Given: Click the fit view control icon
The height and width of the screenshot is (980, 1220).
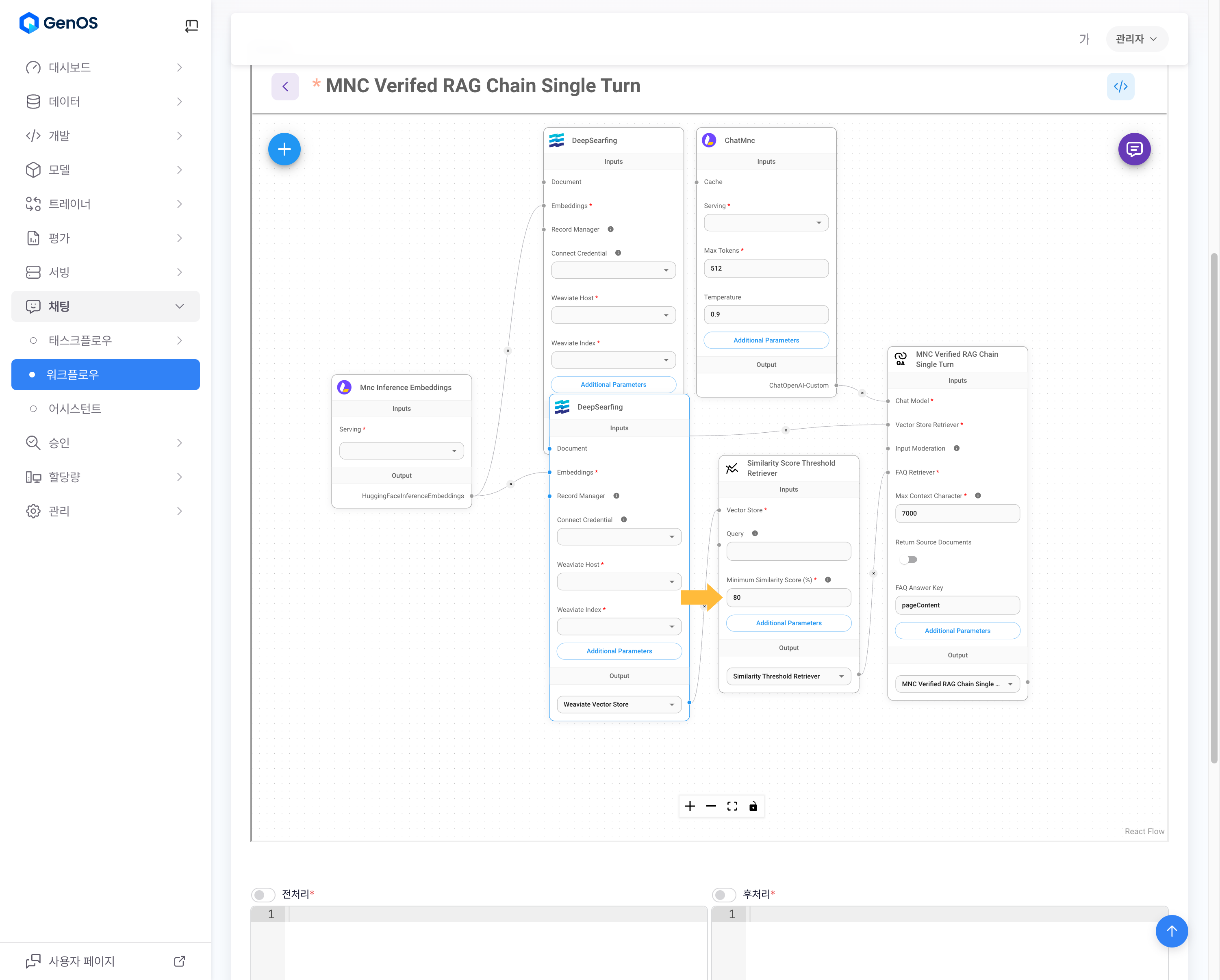Looking at the screenshot, I should (732, 806).
